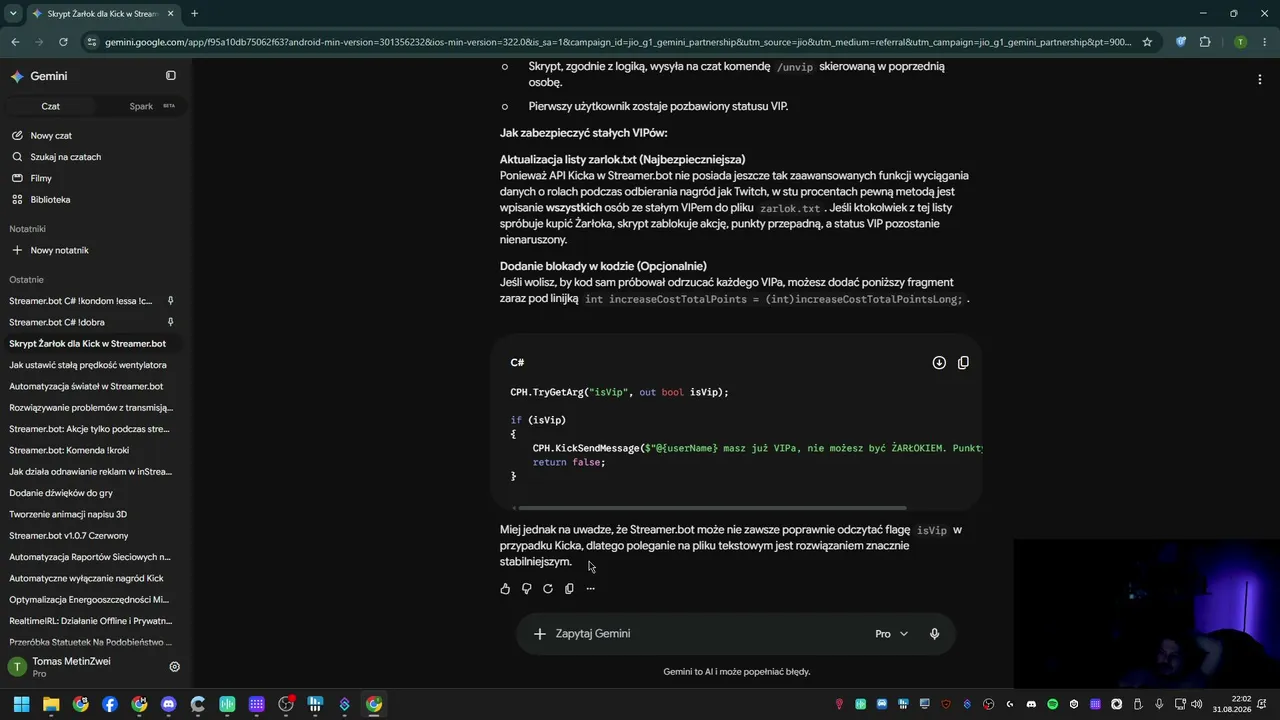This screenshot has width=1280, height=720.
Task: Start voice input with microphone
Action: (934, 634)
